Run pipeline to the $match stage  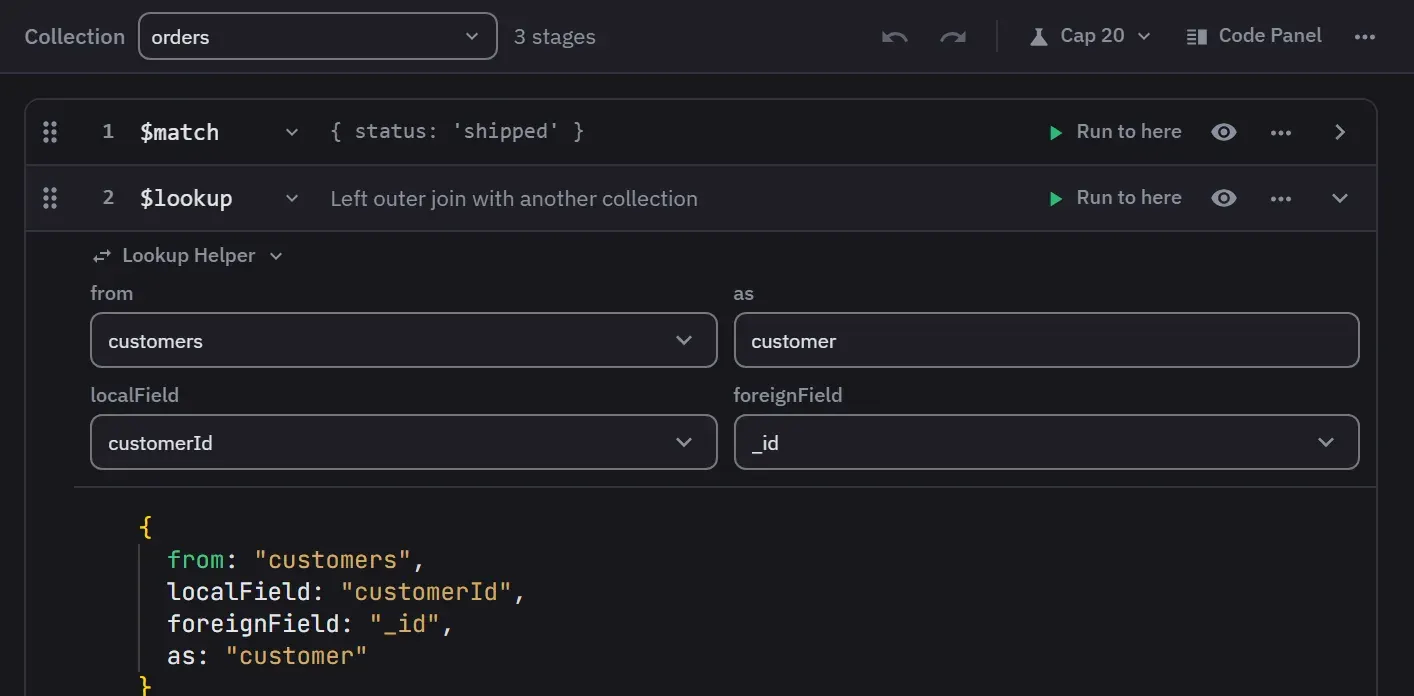pos(1114,132)
